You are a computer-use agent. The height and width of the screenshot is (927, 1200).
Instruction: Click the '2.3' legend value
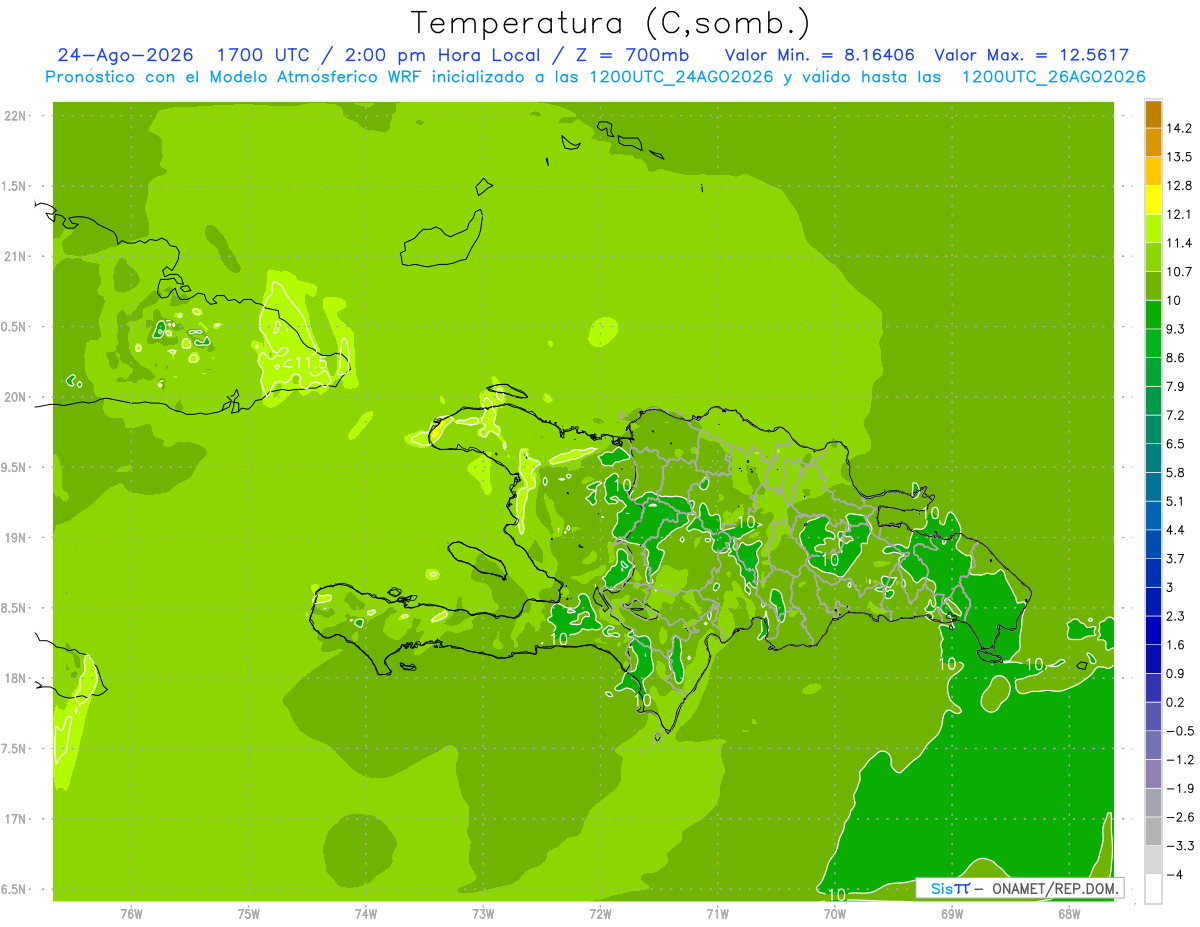[x=1176, y=616]
